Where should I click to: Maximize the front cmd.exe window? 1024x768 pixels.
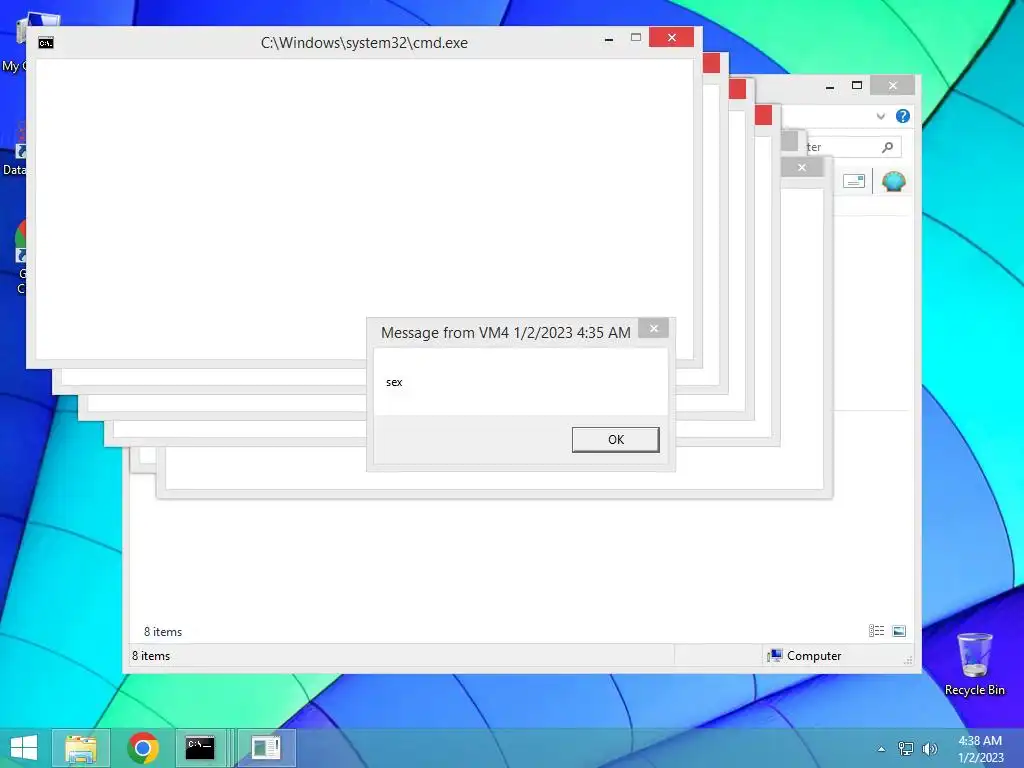[635, 38]
